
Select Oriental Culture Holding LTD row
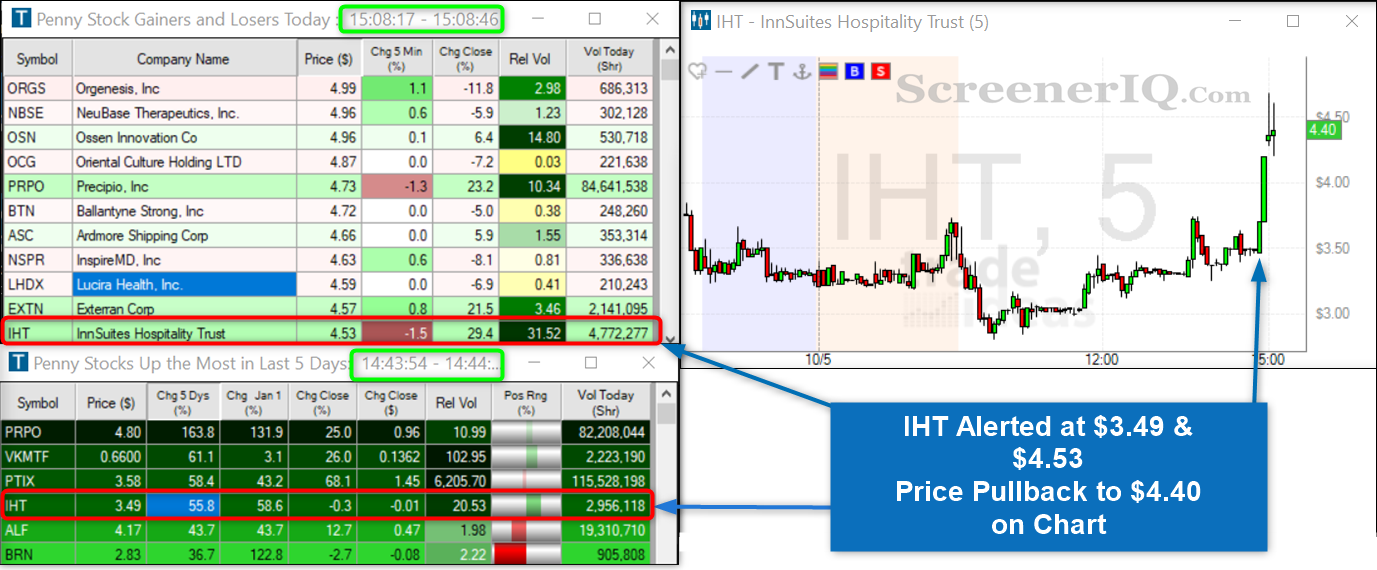coord(329,162)
